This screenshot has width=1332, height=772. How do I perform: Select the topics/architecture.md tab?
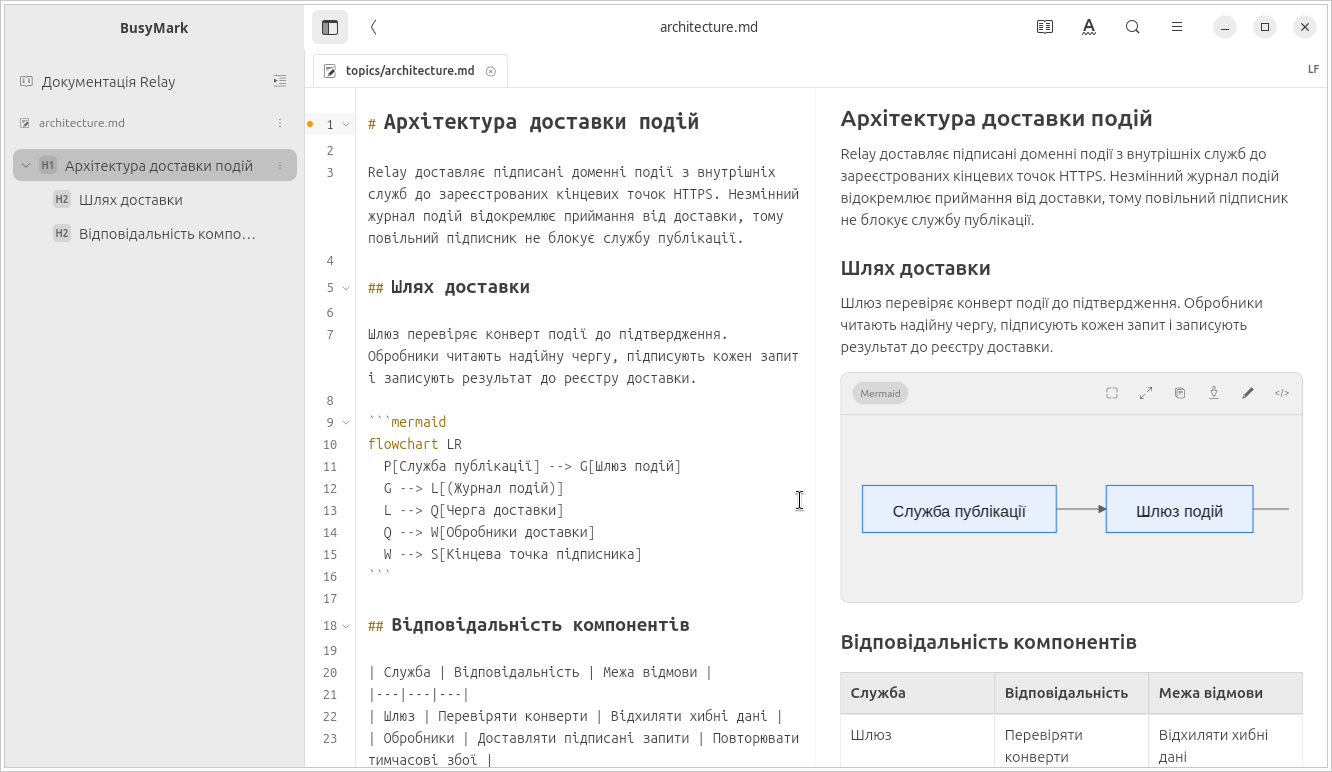click(x=410, y=71)
